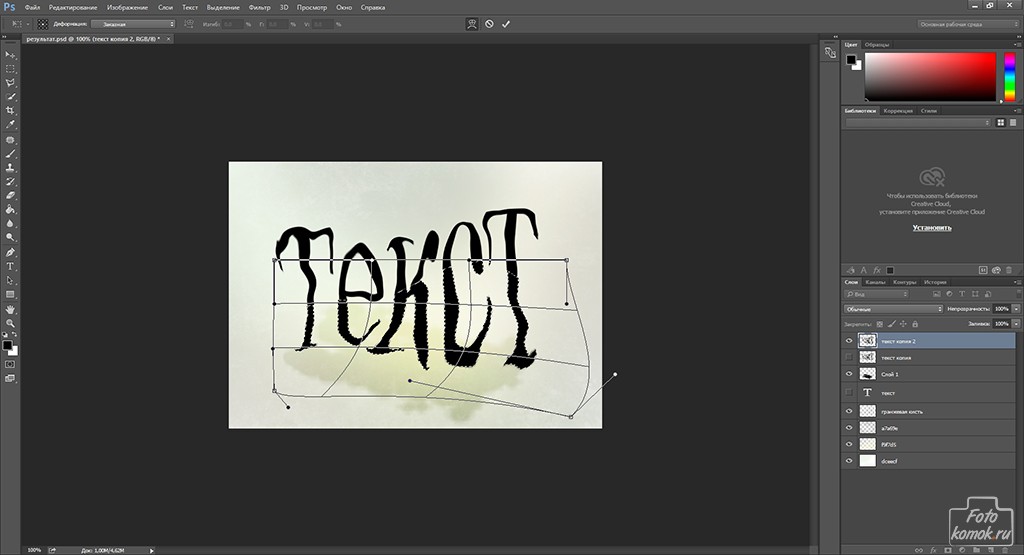This screenshot has height=555, width=1024.
Task: Expand the Непрозрачность opacity dropdown arrow
Action: pyautogui.click(x=1016, y=309)
